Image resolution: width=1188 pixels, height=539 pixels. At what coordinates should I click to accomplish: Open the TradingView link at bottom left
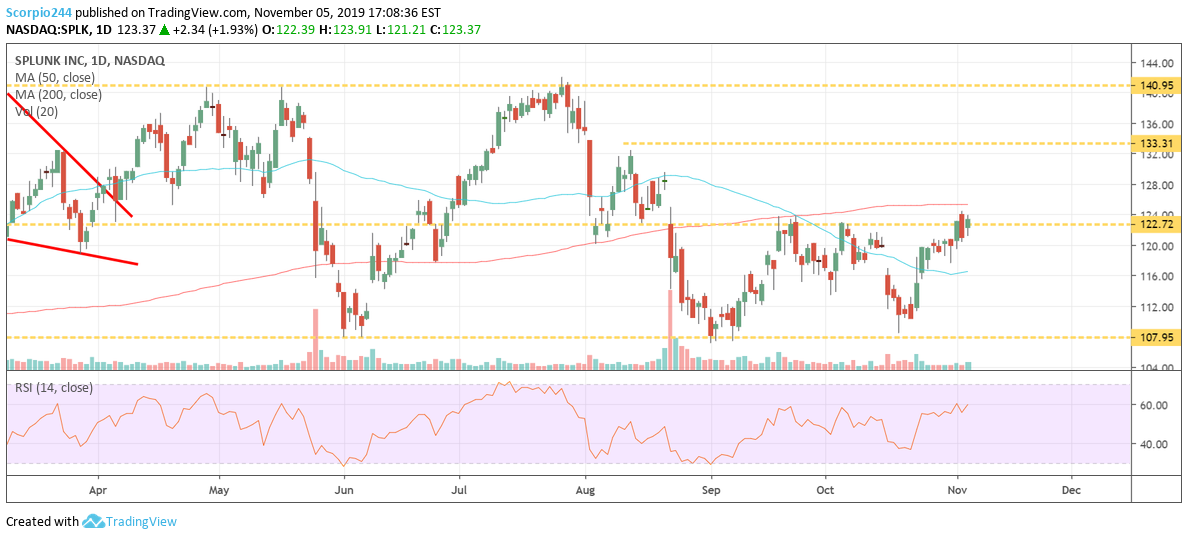click(x=142, y=521)
